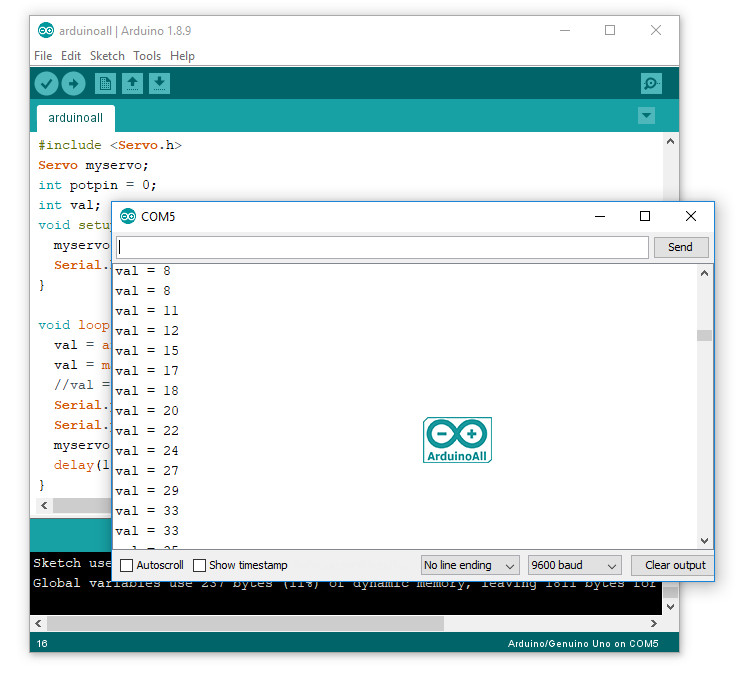Image resolution: width=752 pixels, height=676 pixels.
Task: Minimize the Arduino IDE window
Action: coord(565,30)
